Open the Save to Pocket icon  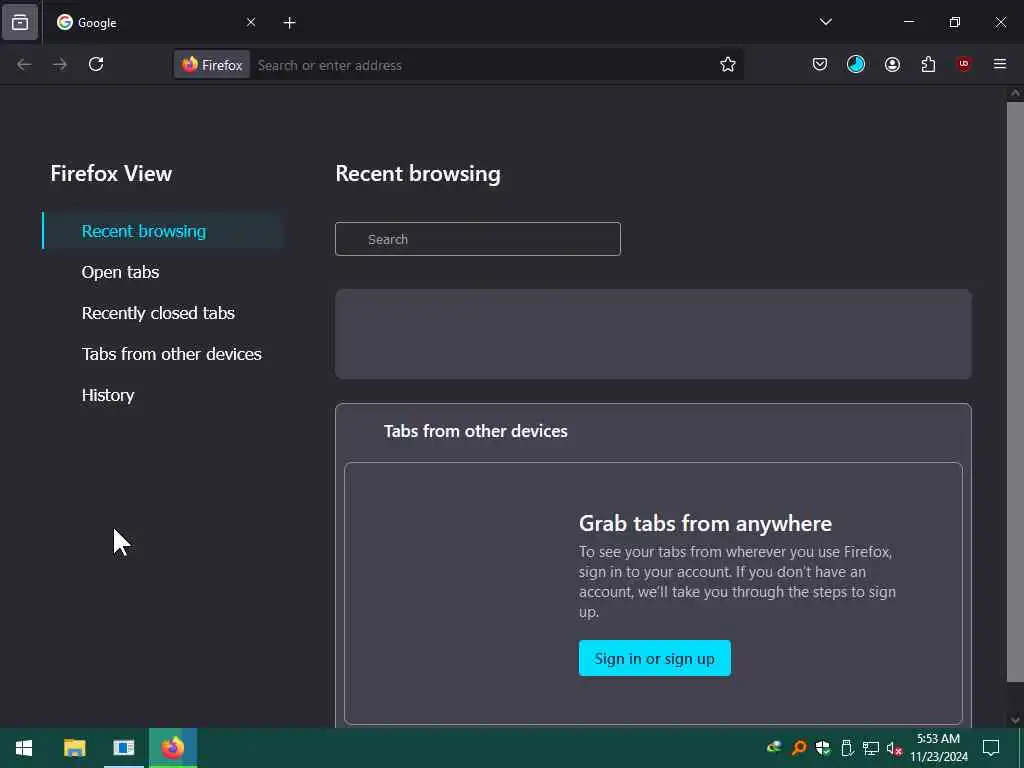820,64
